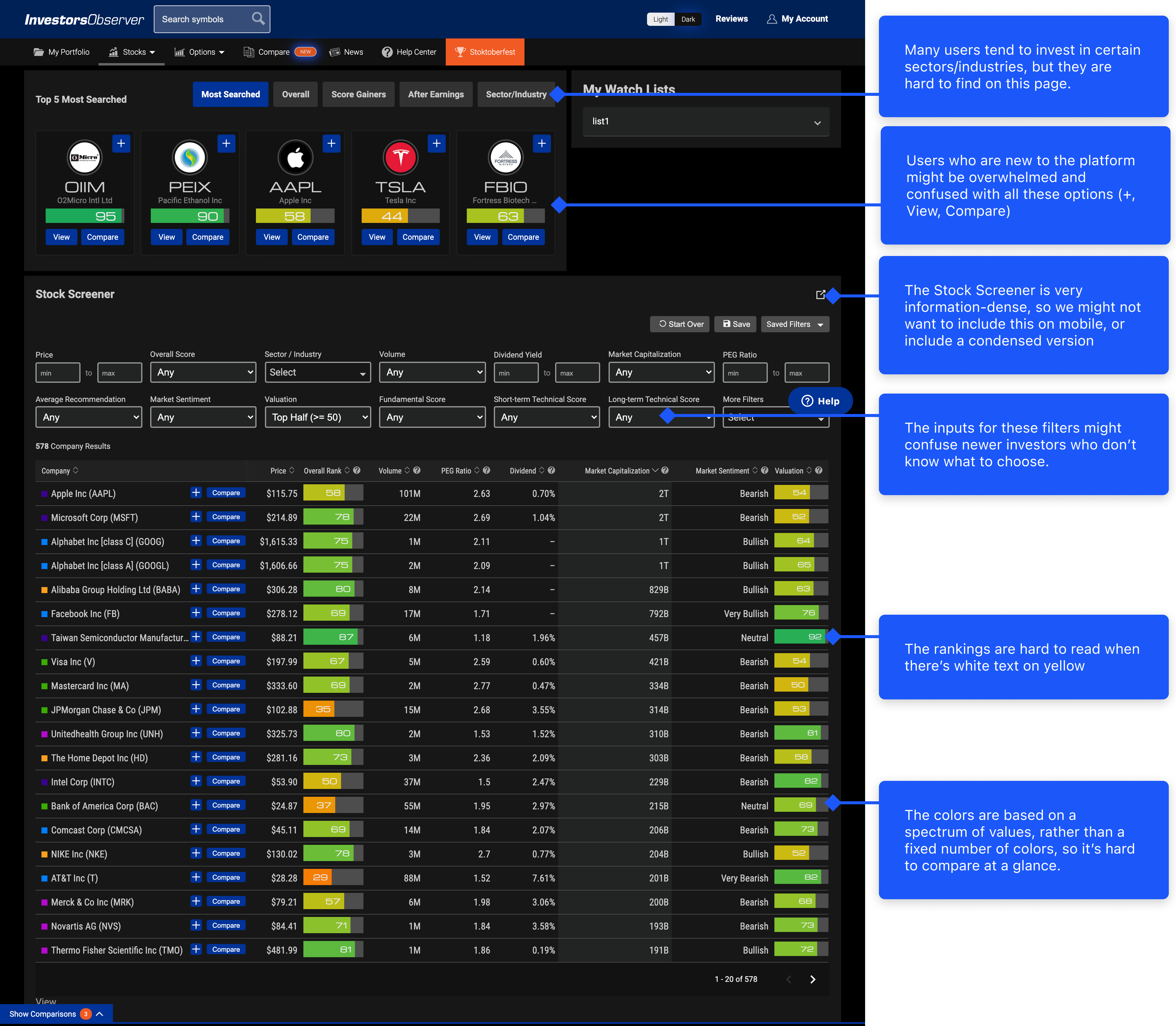Open Reviews link
Viewport: 1176px width, 1026px height.
pyautogui.click(x=732, y=19)
